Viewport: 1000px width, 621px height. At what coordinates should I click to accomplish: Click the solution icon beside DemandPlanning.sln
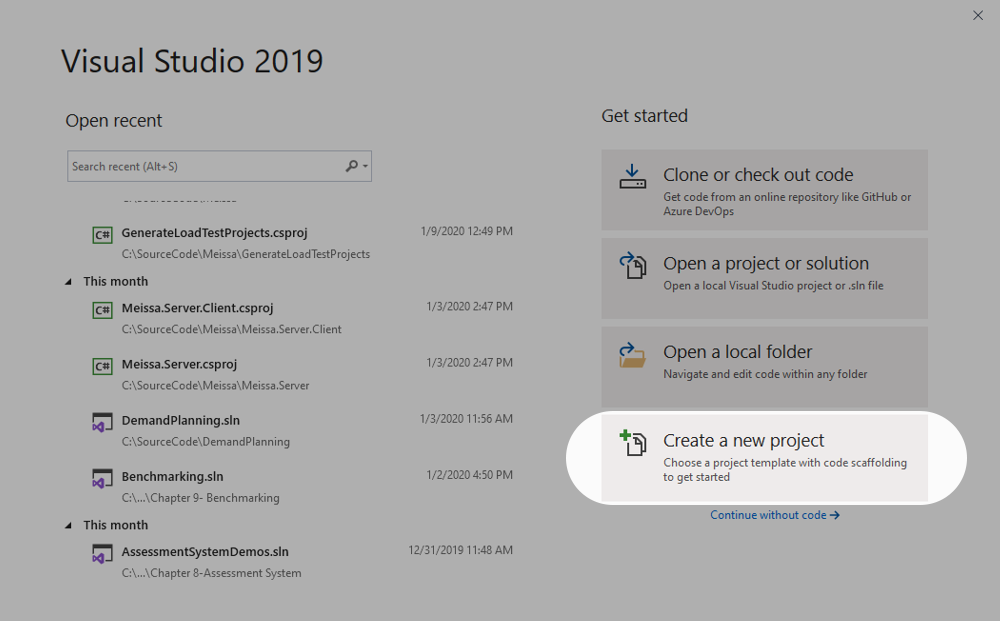coord(102,423)
